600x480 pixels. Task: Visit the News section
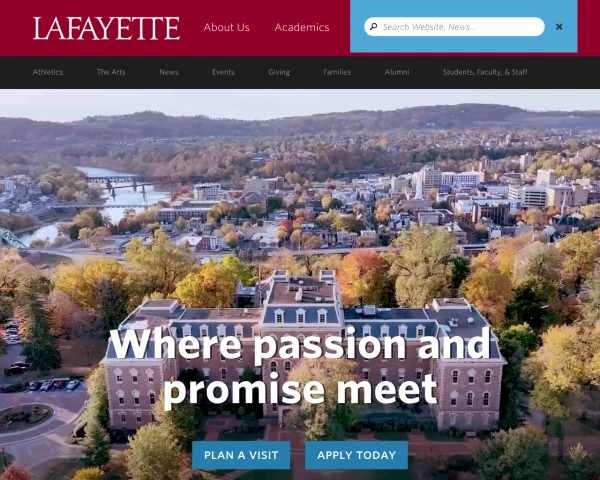(169, 72)
